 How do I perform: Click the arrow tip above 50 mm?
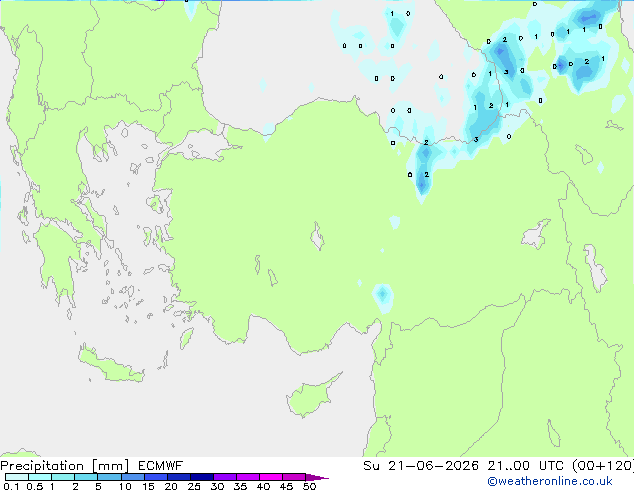click(317, 477)
